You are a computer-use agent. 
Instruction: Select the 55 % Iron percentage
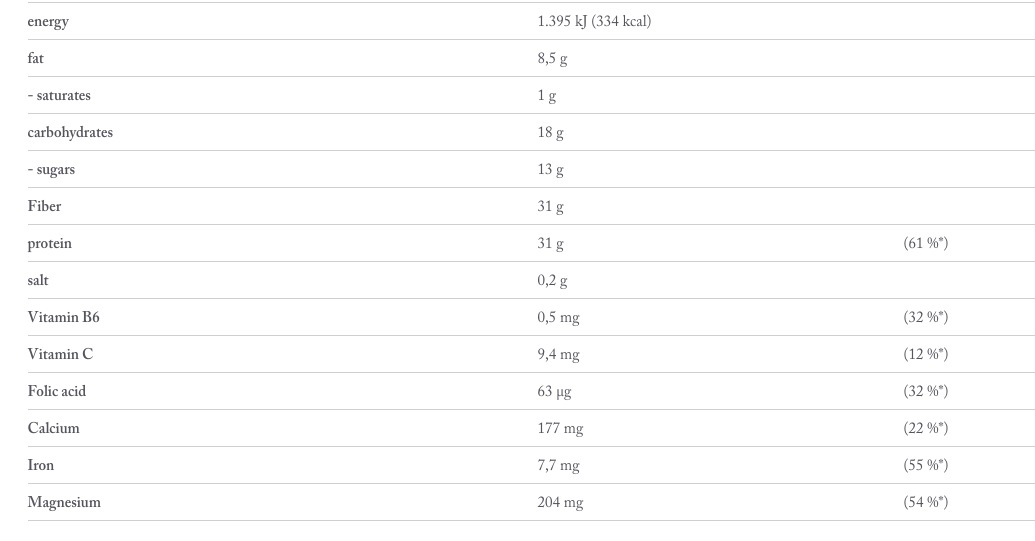point(925,464)
